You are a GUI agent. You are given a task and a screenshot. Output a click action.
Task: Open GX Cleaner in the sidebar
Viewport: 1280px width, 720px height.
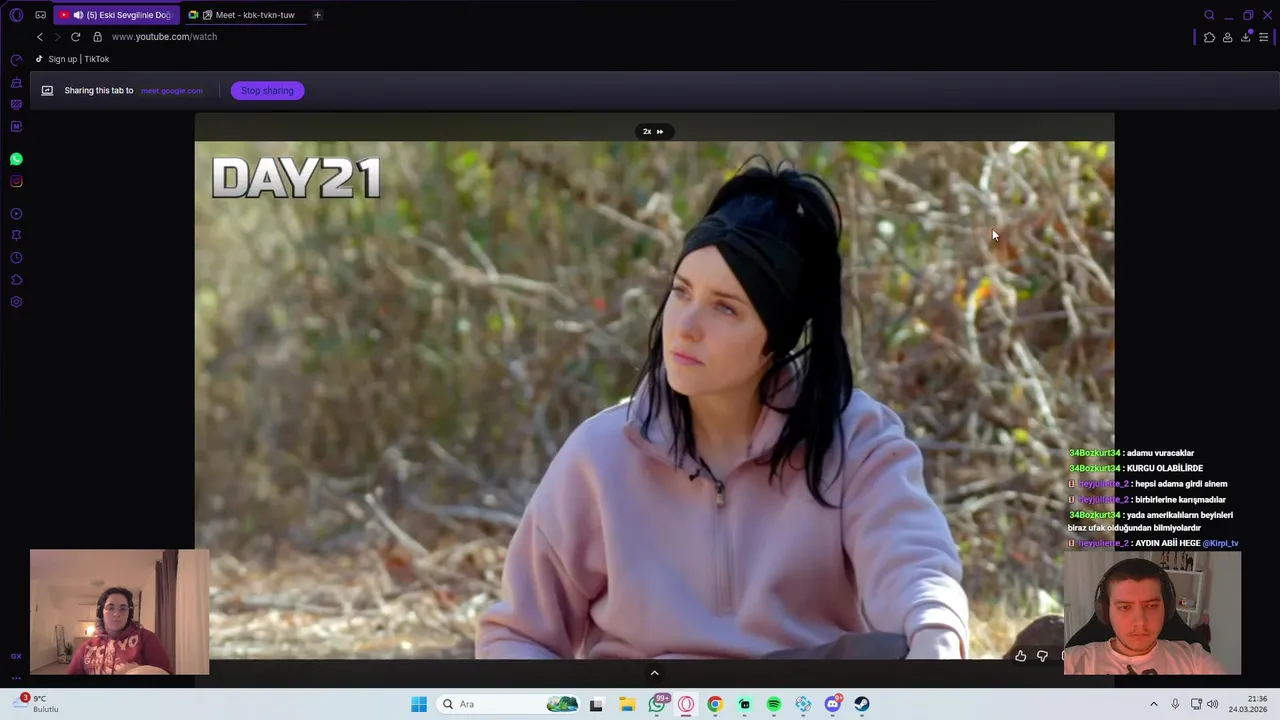[16, 82]
